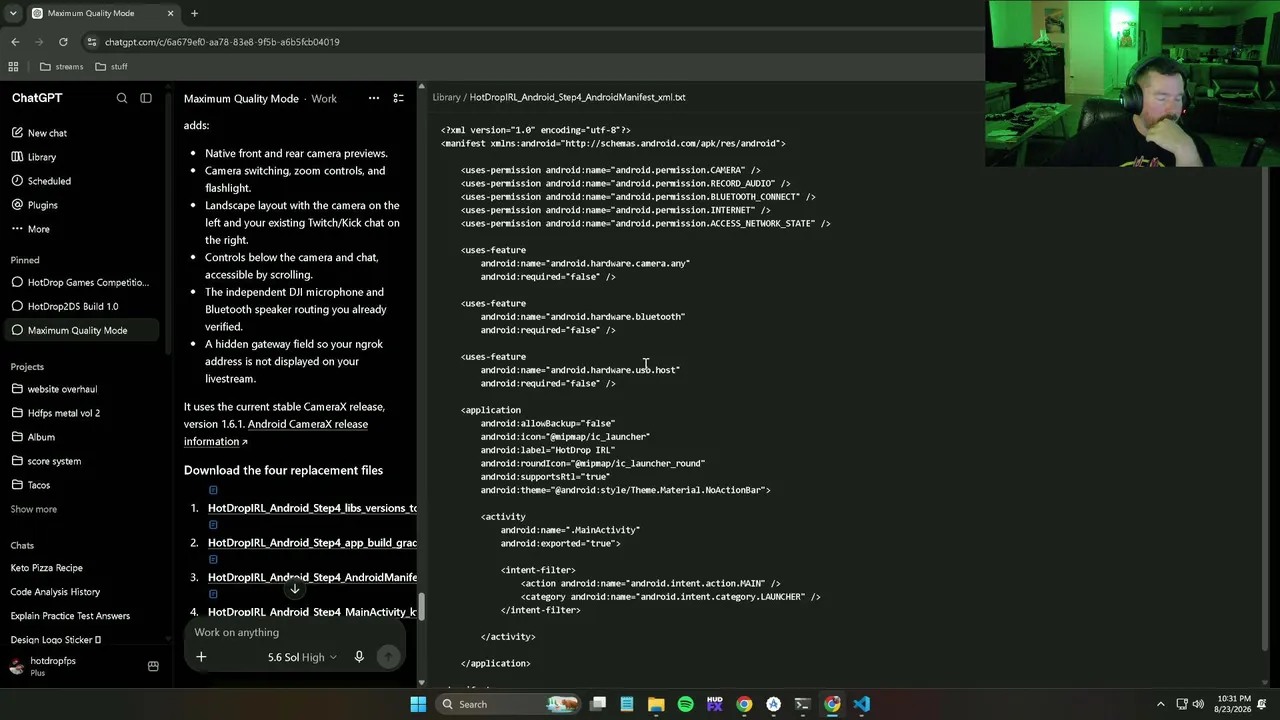Image resolution: width=1280 pixels, height=720 pixels.
Task: Open the volume control in system tray
Action: click(x=1198, y=704)
